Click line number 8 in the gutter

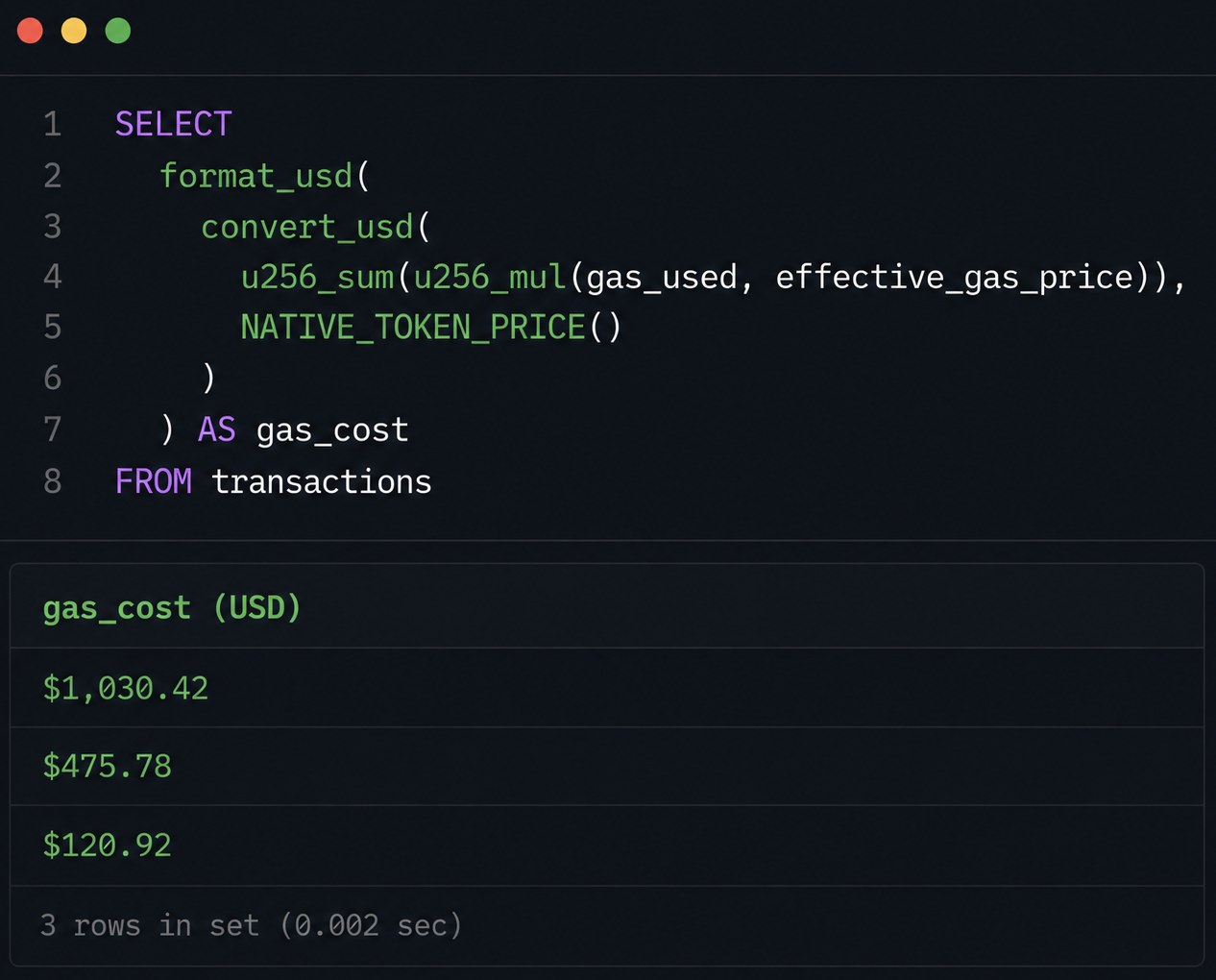pos(53,481)
